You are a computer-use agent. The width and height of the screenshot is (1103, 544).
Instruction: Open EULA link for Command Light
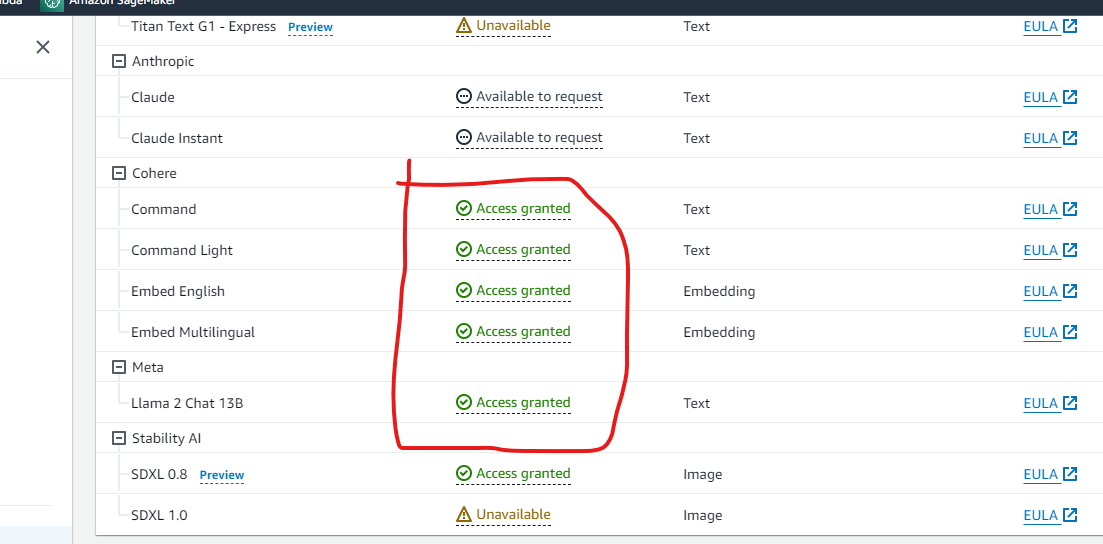click(x=1050, y=250)
